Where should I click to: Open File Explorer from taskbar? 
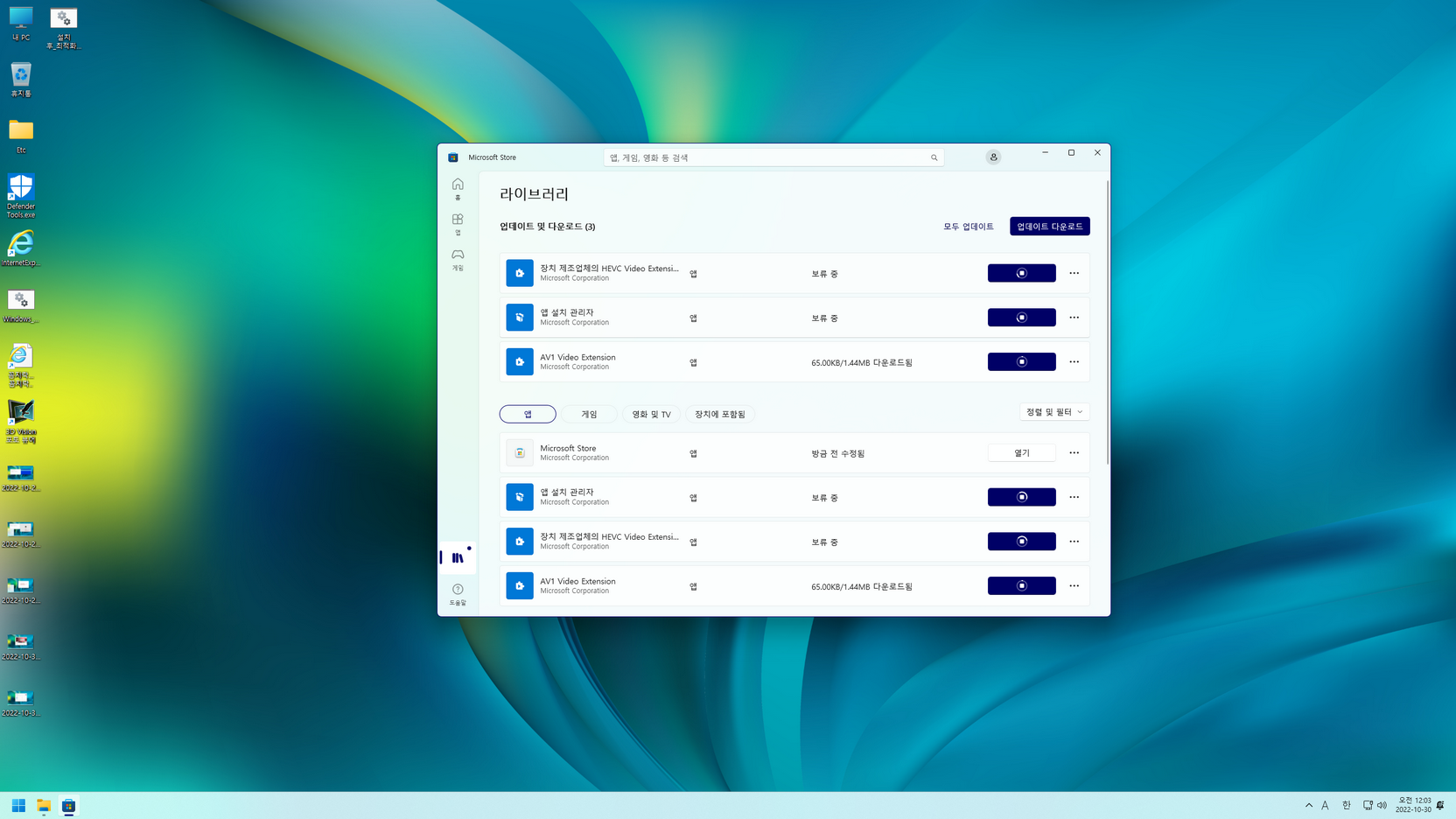pyautogui.click(x=44, y=805)
